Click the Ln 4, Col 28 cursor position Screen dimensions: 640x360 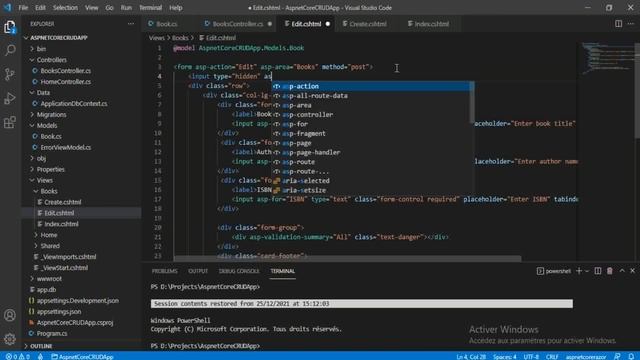click(471, 356)
